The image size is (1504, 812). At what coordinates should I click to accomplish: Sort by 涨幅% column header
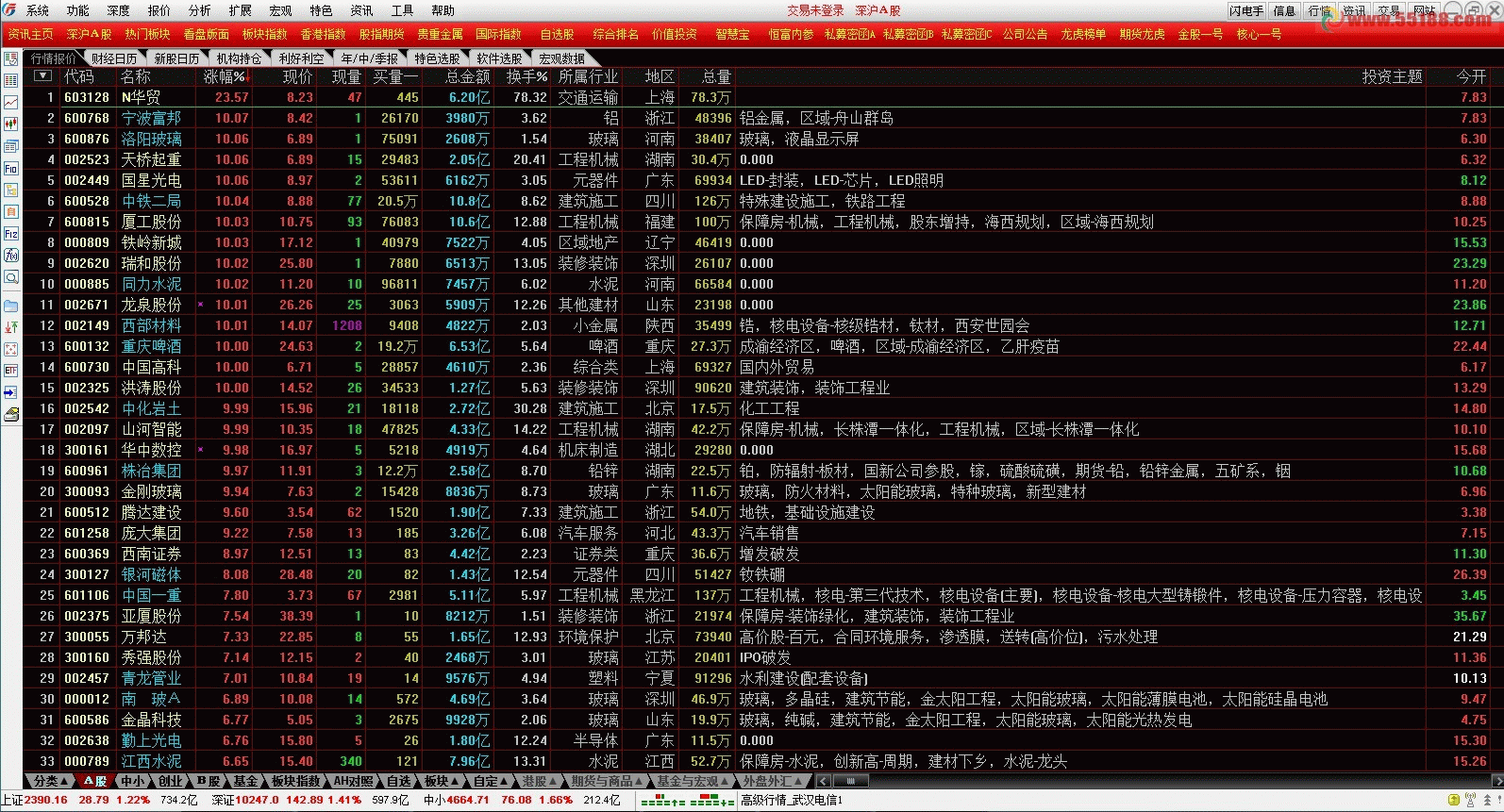coord(226,76)
